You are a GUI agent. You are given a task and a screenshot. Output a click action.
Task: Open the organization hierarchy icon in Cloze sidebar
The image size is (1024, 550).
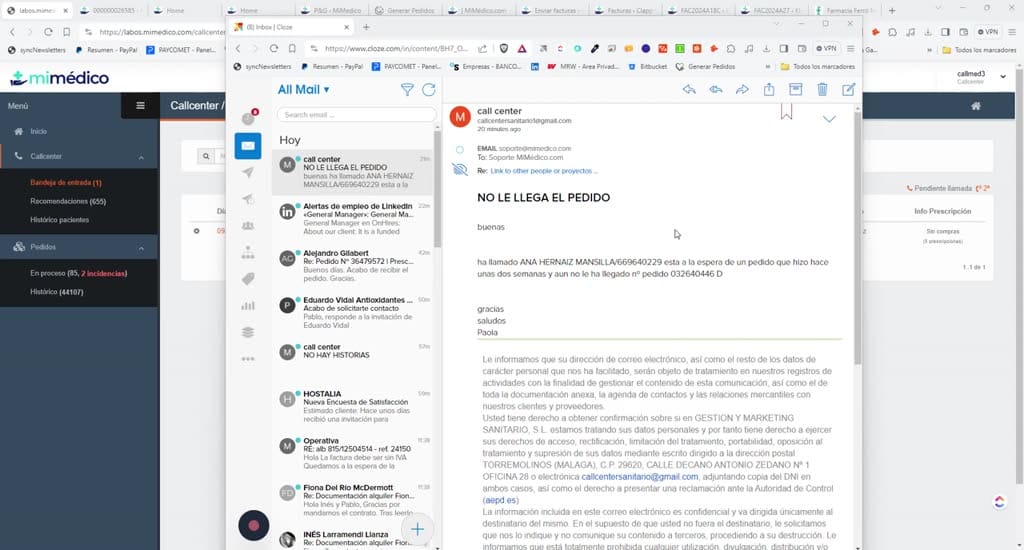[248, 252]
